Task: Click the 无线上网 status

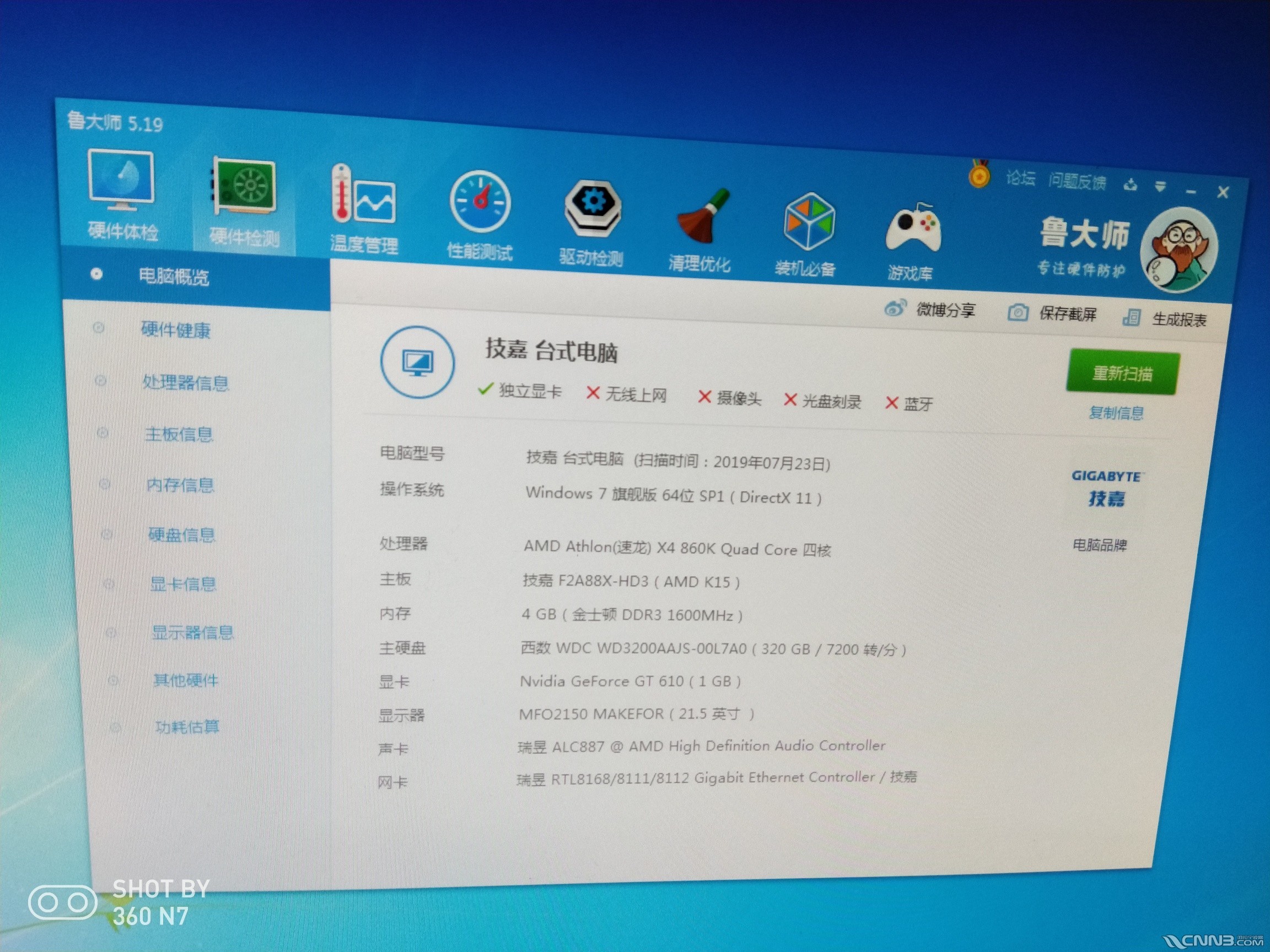Action: pyautogui.click(x=627, y=394)
